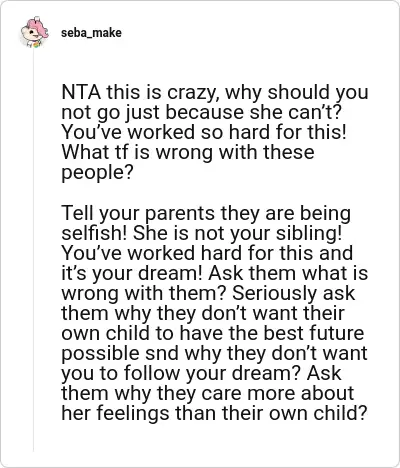Click the line 'selfish! She is not your sibling!'
Image resolution: width=400 pixels, height=468 pixels.
point(202,233)
